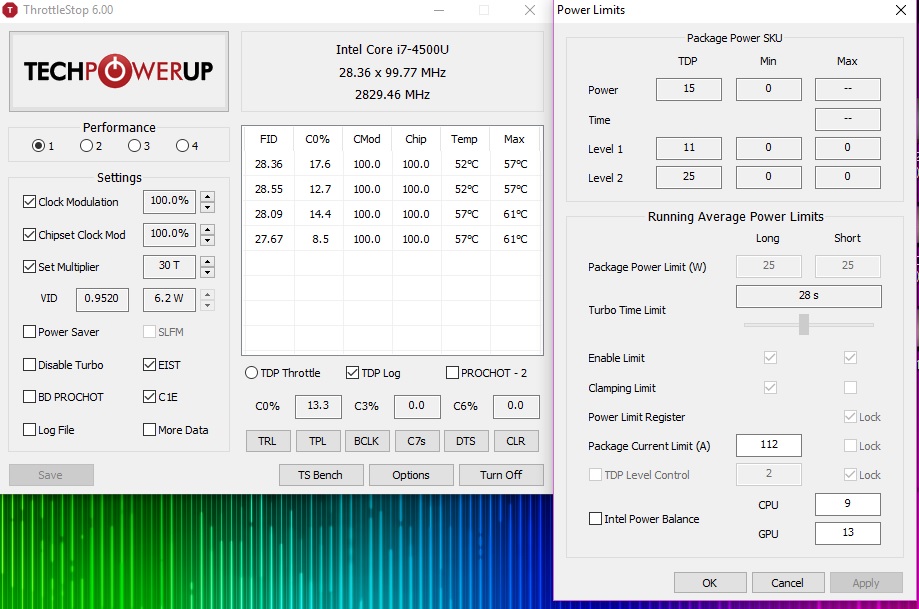
Task: Click the Power Balance GPU field showing 13
Action: (847, 533)
